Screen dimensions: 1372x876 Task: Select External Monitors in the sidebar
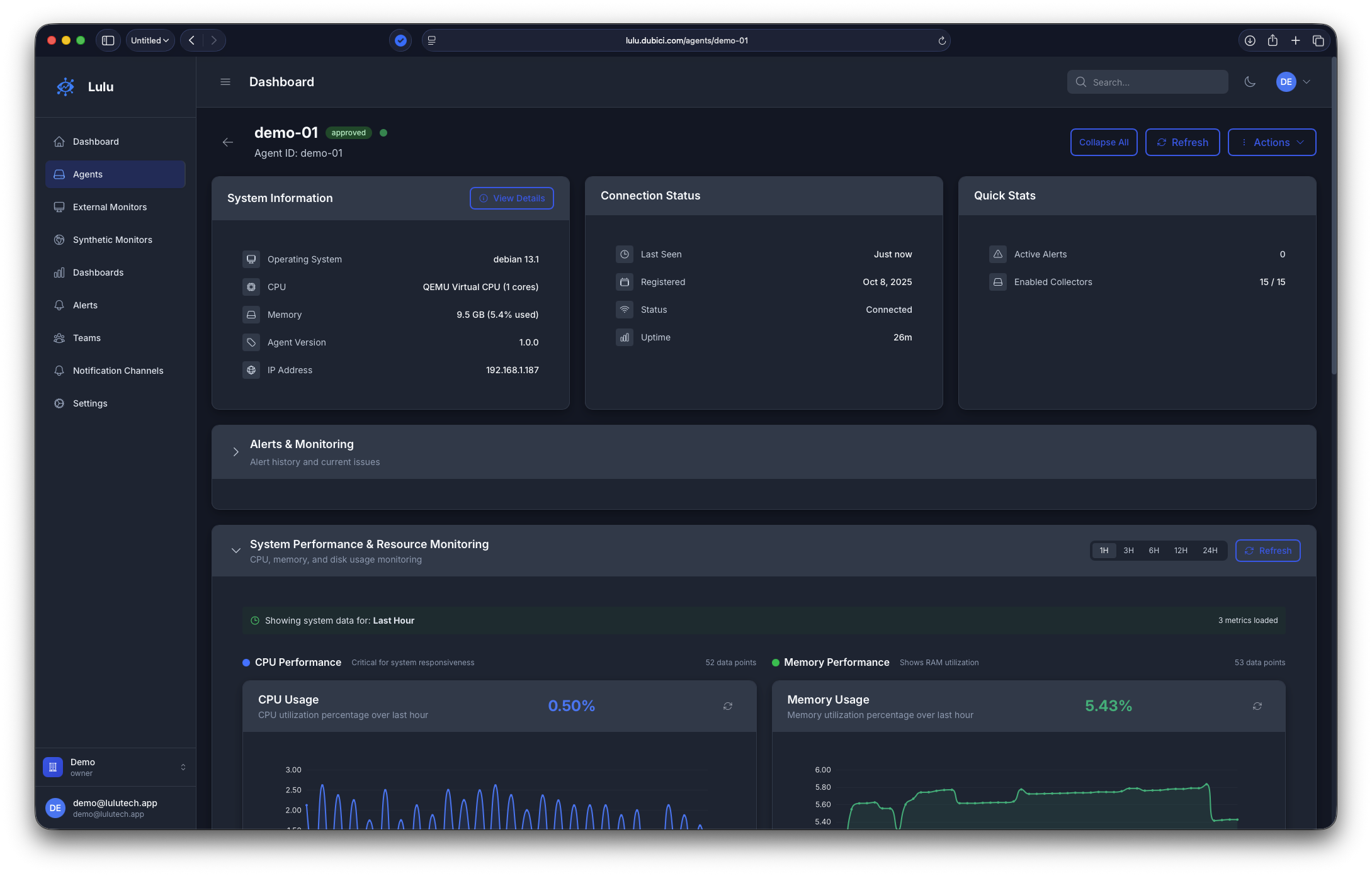tap(109, 206)
